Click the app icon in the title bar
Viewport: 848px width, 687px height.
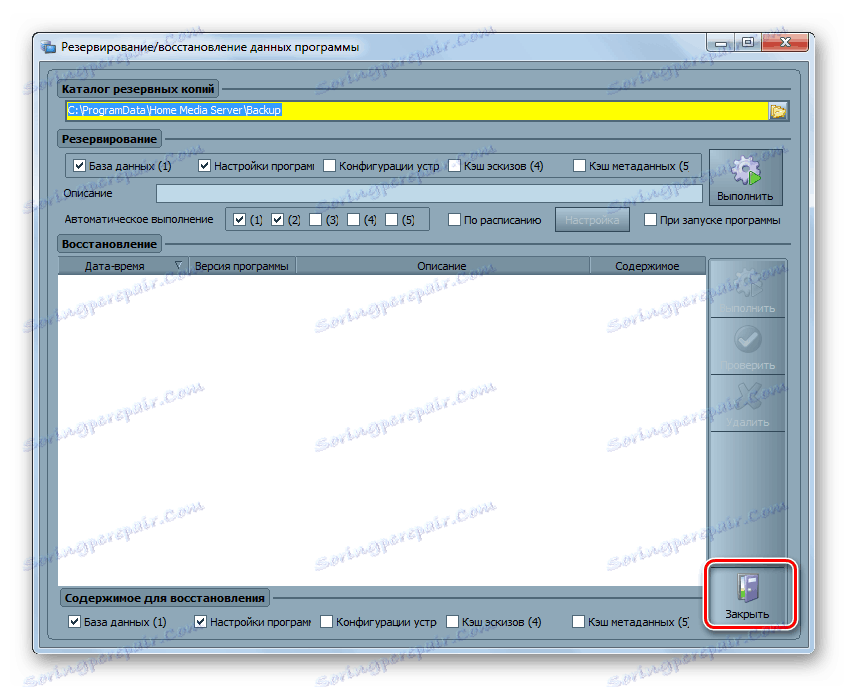(x=48, y=47)
